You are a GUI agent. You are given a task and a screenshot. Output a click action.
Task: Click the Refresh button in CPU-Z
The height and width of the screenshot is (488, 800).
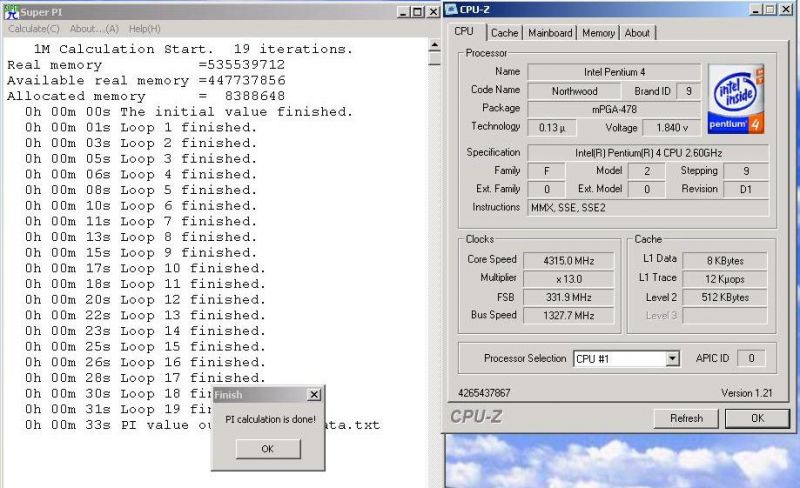click(686, 419)
